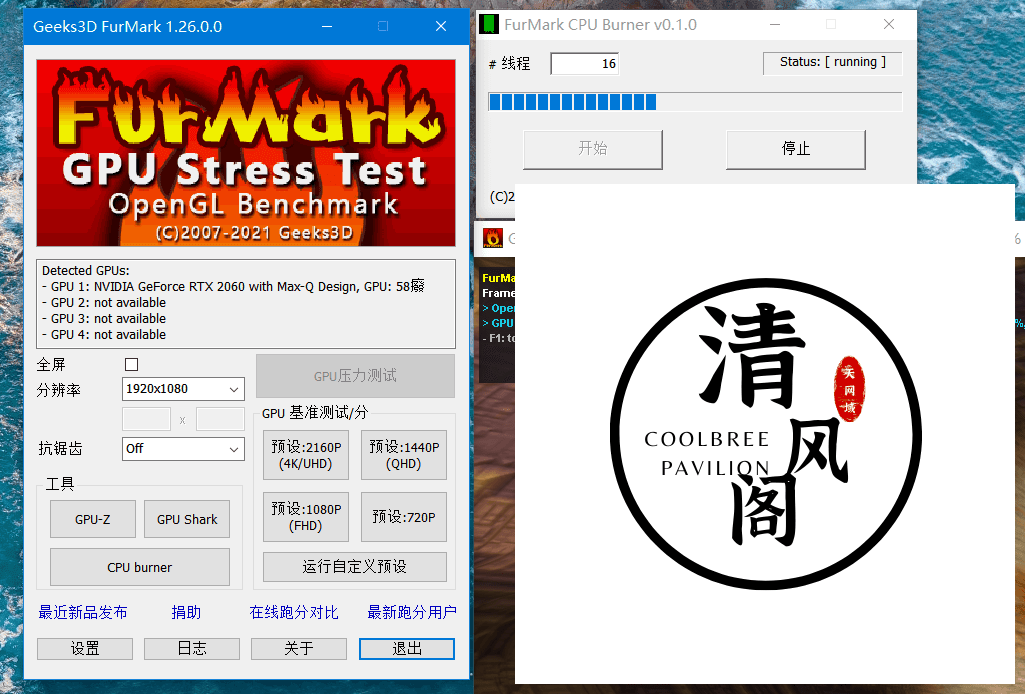The height and width of the screenshot is (694, 1025).
Task: Click the custom width input field
Action: tap(146, 419)
